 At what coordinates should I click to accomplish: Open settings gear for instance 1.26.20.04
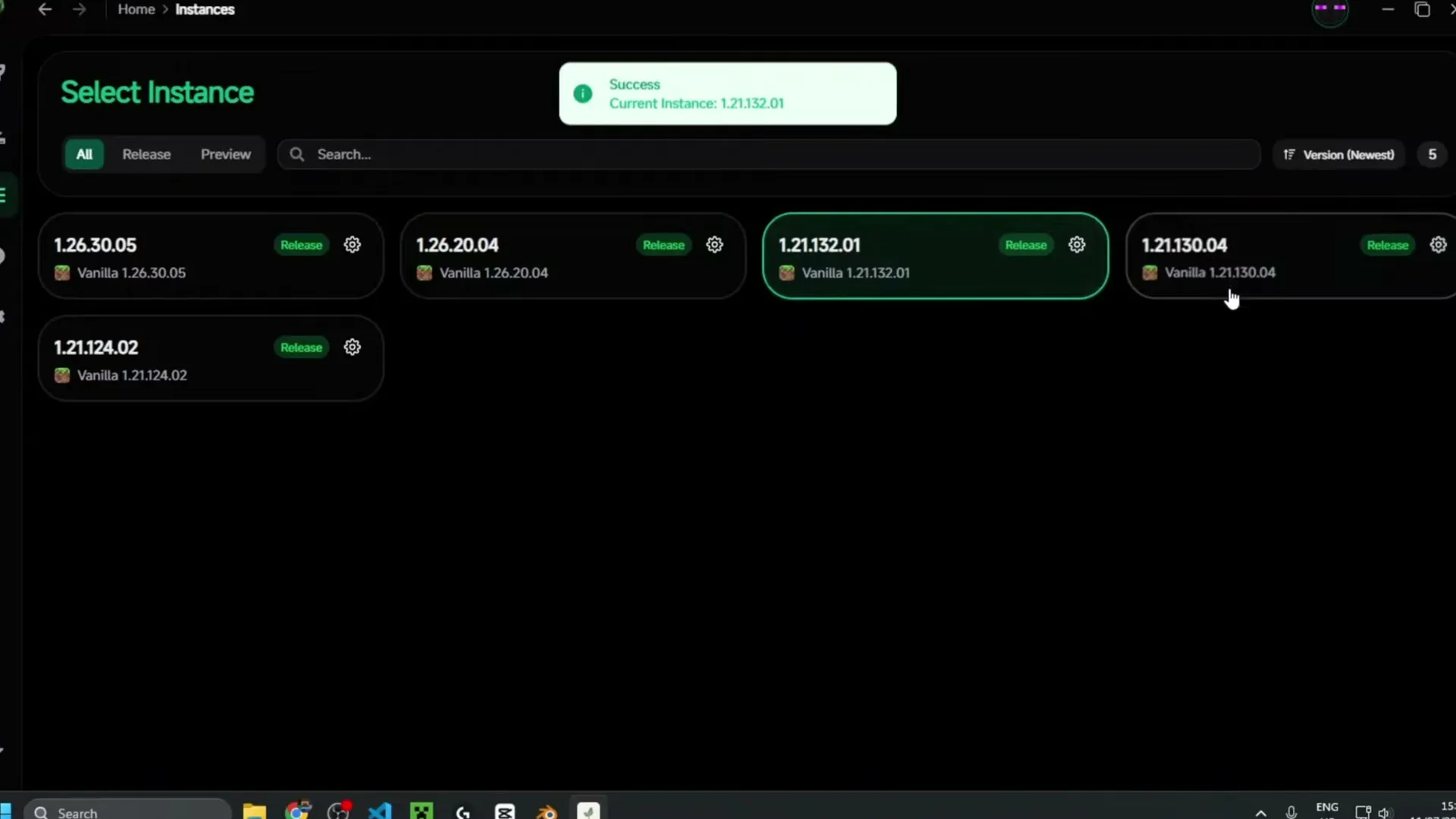[x=714, y=245]
